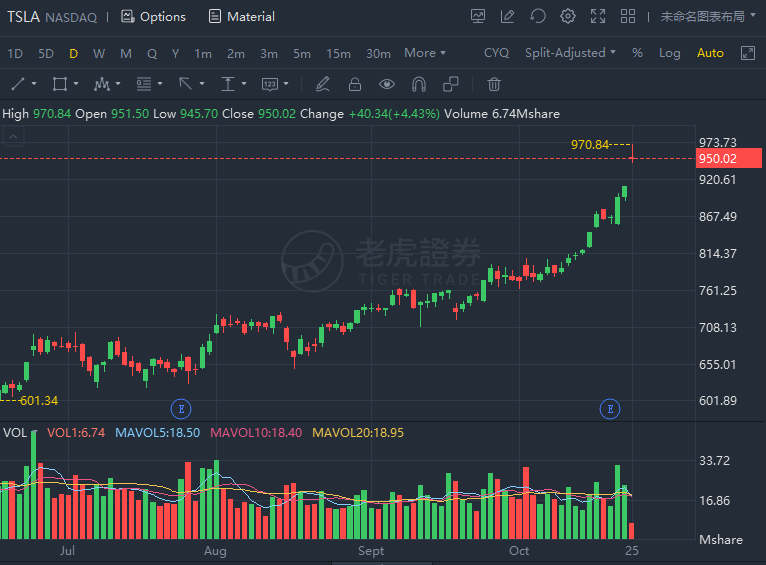Toggle the lock drawings icon

355,84
